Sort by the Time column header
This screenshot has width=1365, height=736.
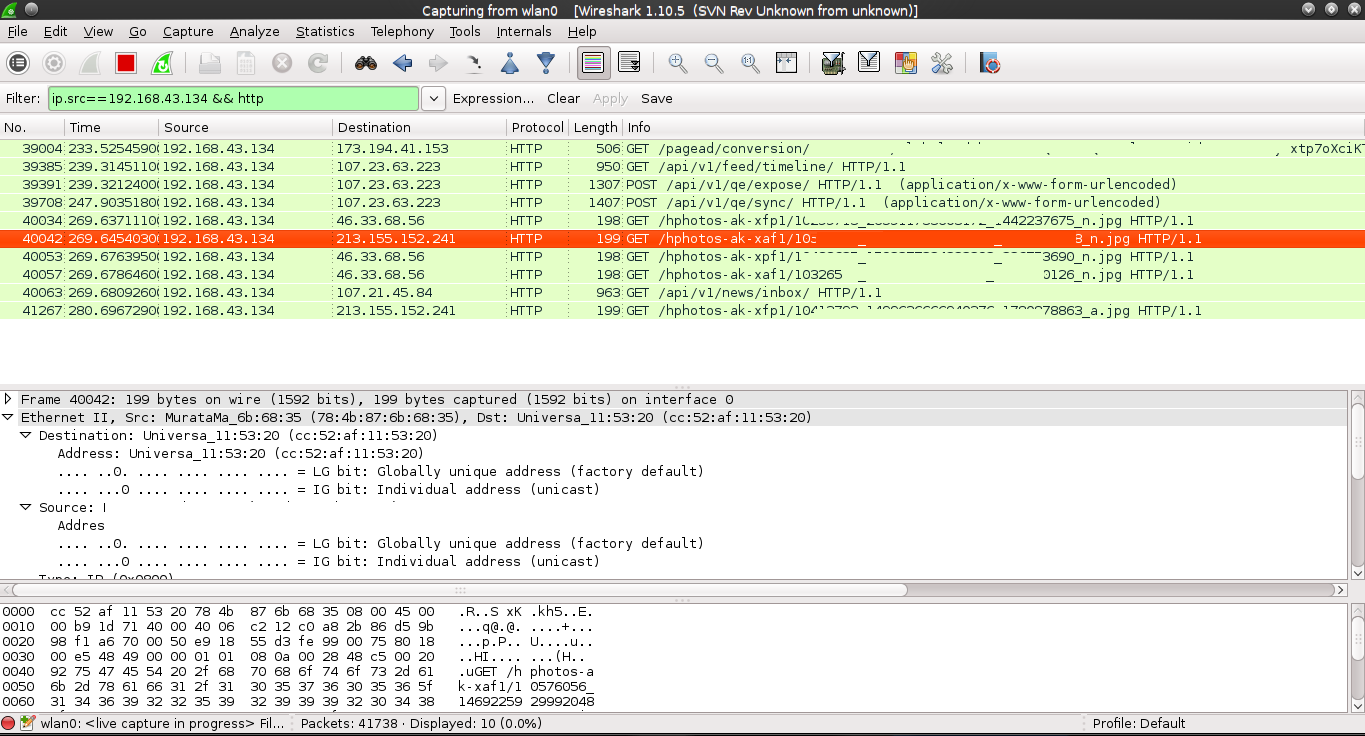(112, 127)
